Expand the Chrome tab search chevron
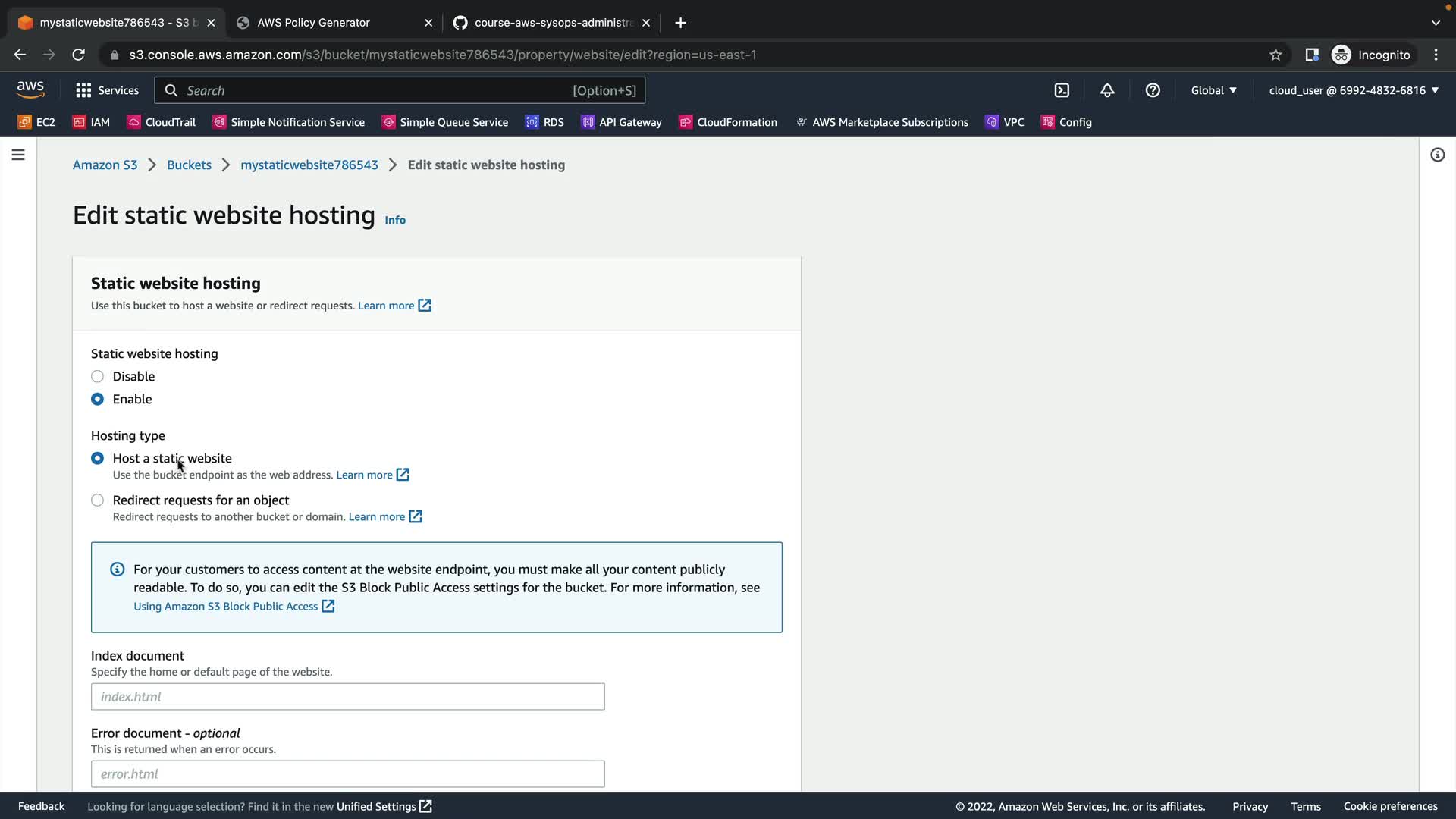1456x819 pixels. click(1436, 23)
